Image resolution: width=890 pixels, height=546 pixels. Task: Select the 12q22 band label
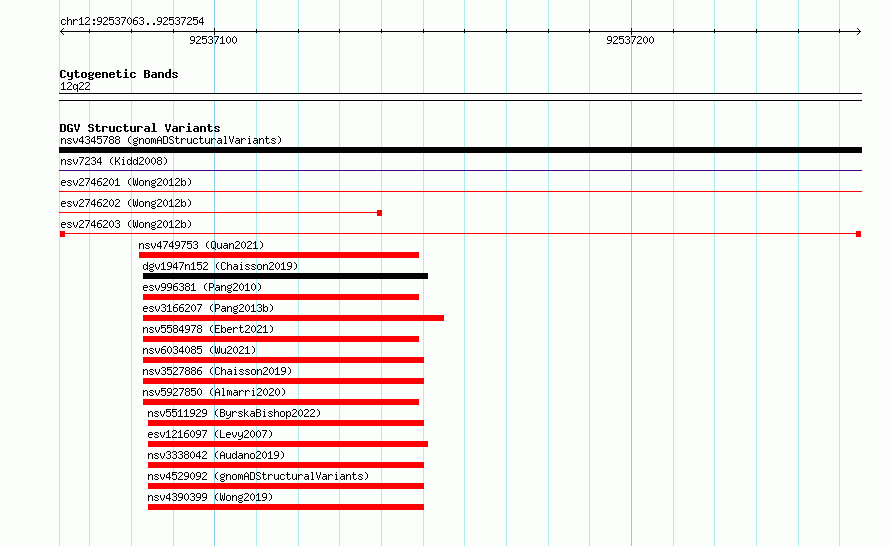pos(75,86)
